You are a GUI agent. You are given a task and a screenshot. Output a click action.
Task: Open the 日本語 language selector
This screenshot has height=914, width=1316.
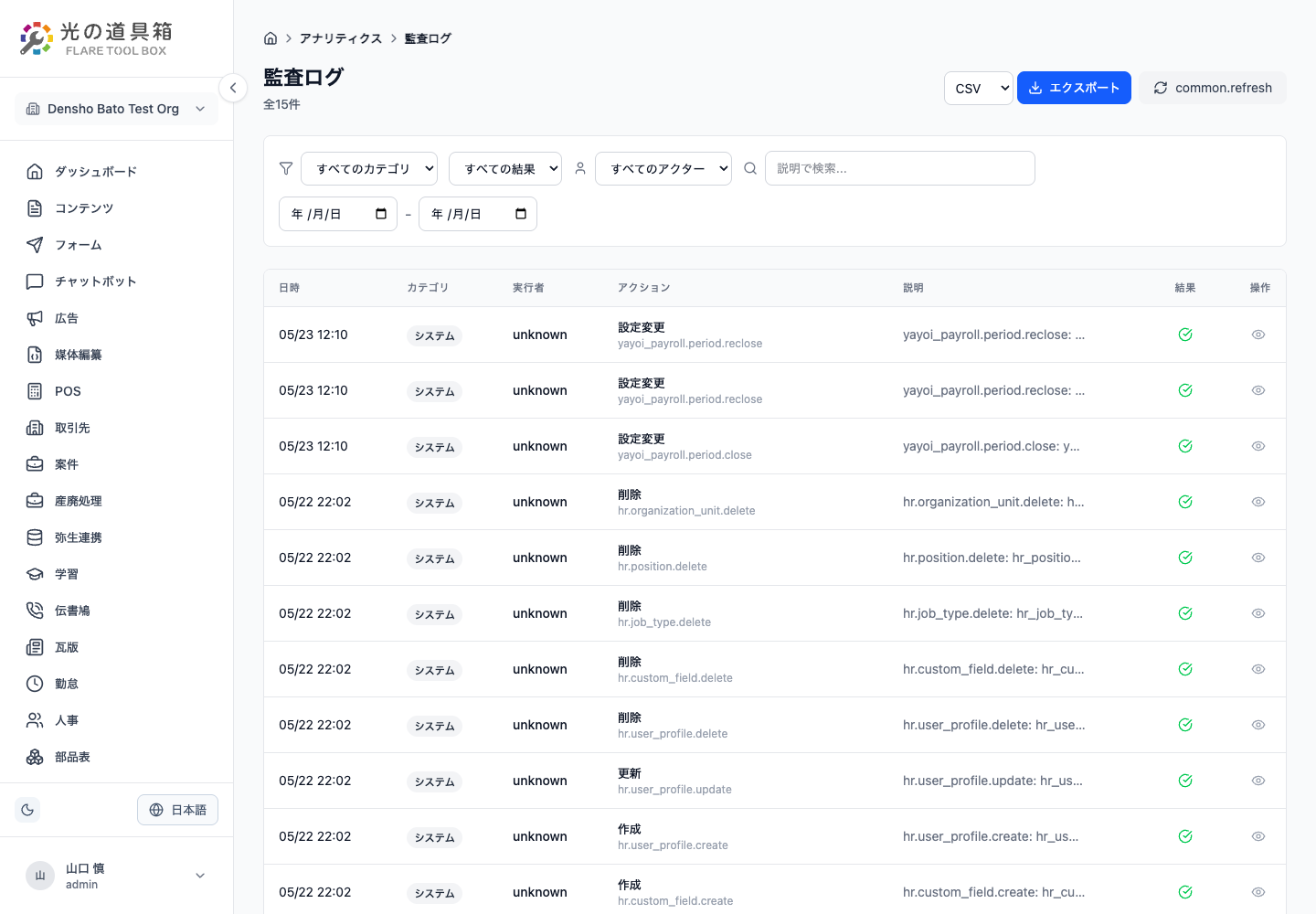pos(177,810)
